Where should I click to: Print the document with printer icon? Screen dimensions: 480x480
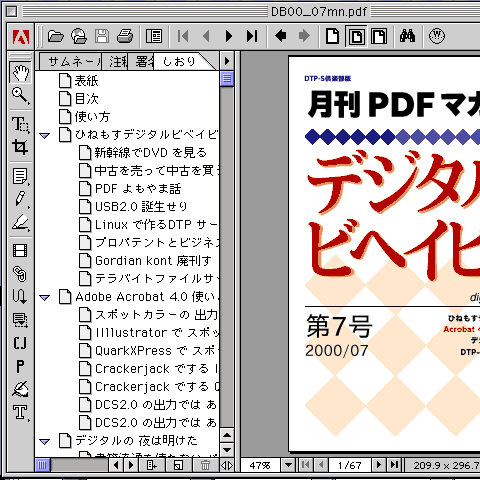125,36
